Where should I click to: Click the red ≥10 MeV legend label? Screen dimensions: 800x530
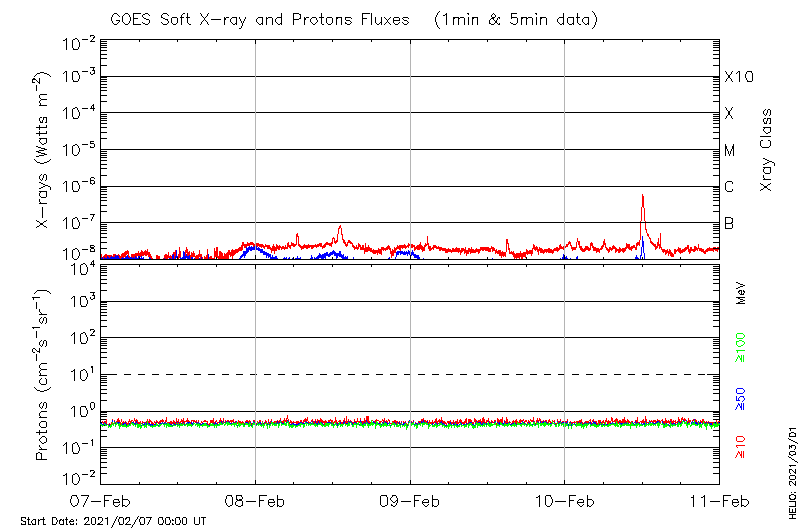click(x=741, y=447)
